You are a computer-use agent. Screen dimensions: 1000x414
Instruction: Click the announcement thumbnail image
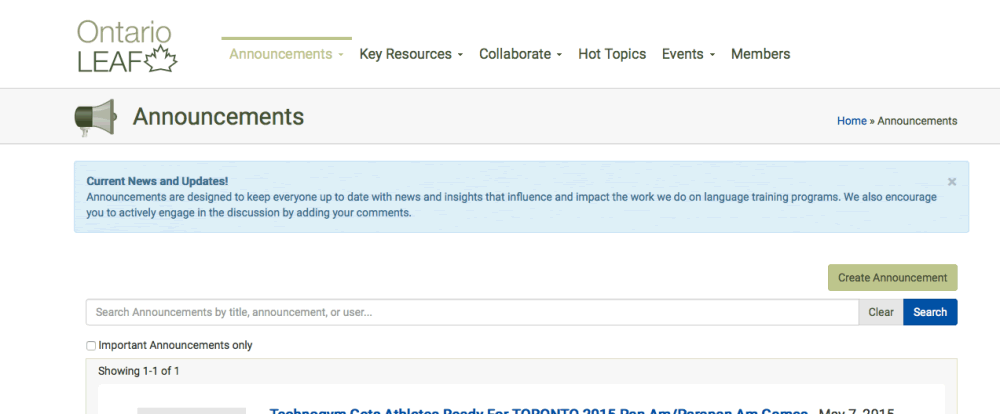click(x=191, y=410)
